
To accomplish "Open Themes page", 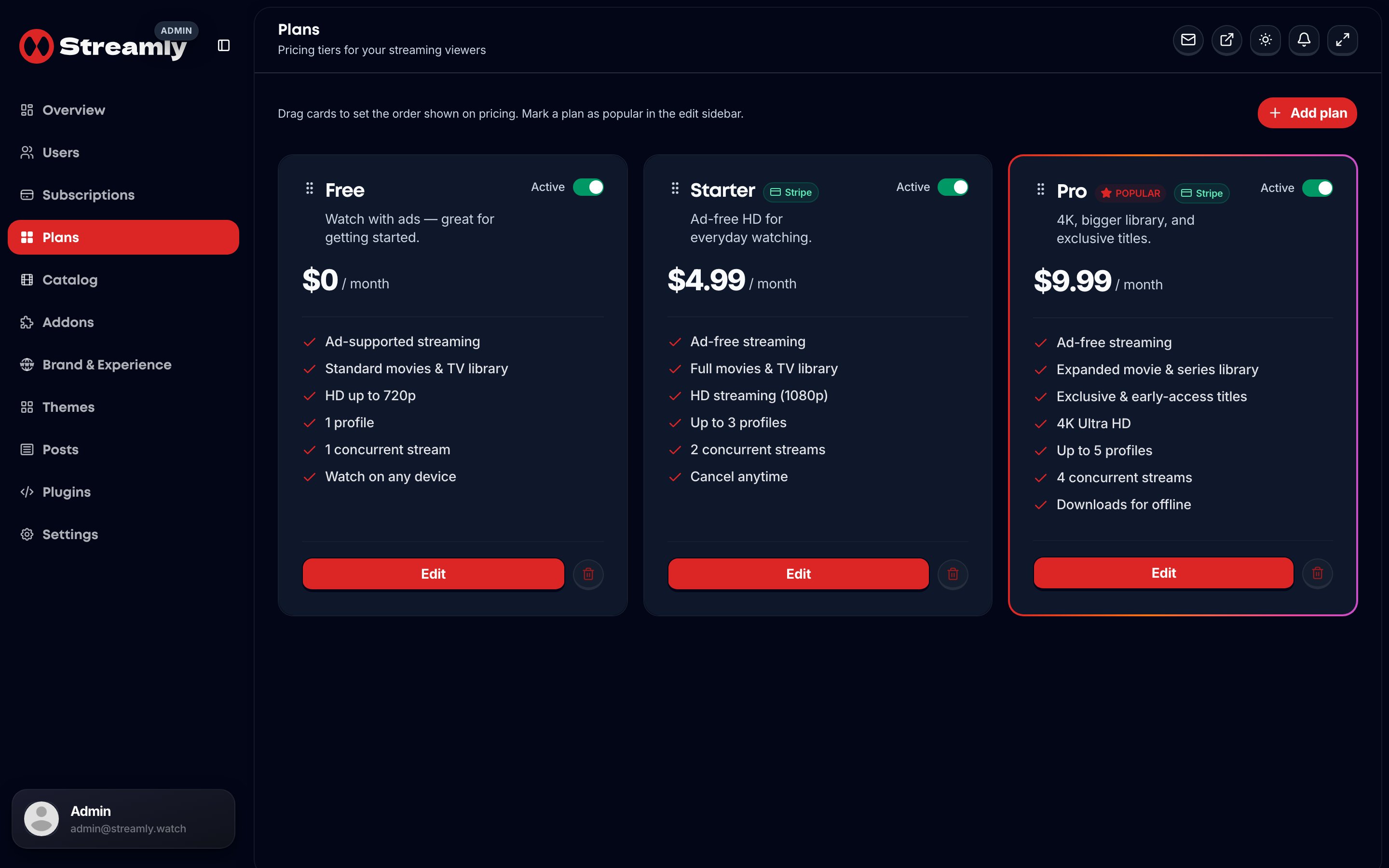I will coord(123,407).
